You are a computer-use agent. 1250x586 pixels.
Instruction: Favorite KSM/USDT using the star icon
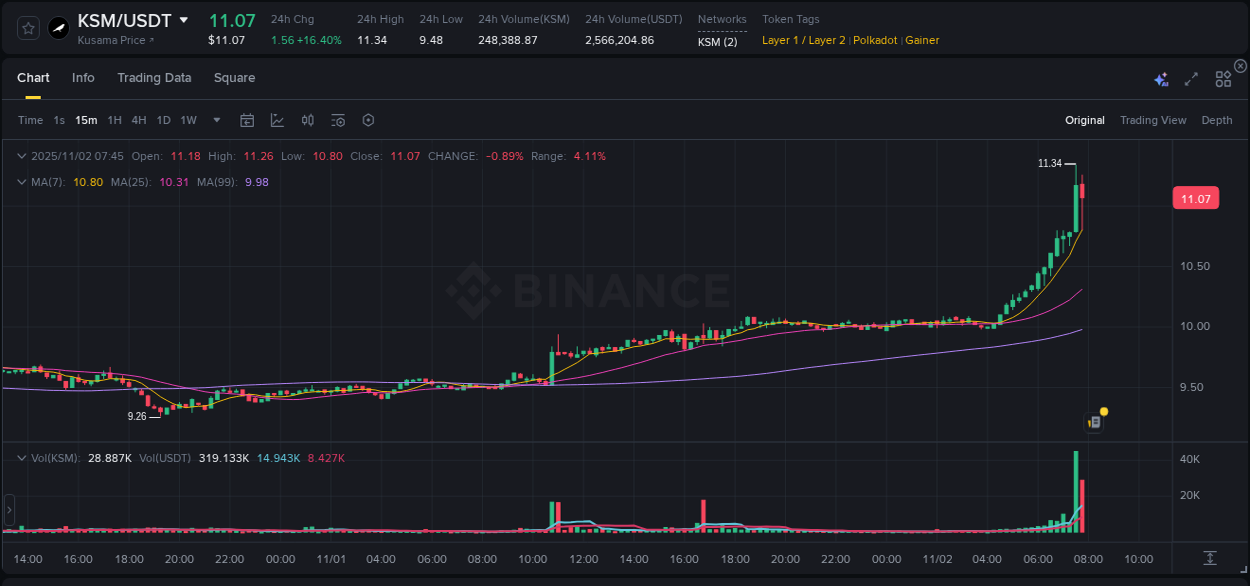pos(28,28)
